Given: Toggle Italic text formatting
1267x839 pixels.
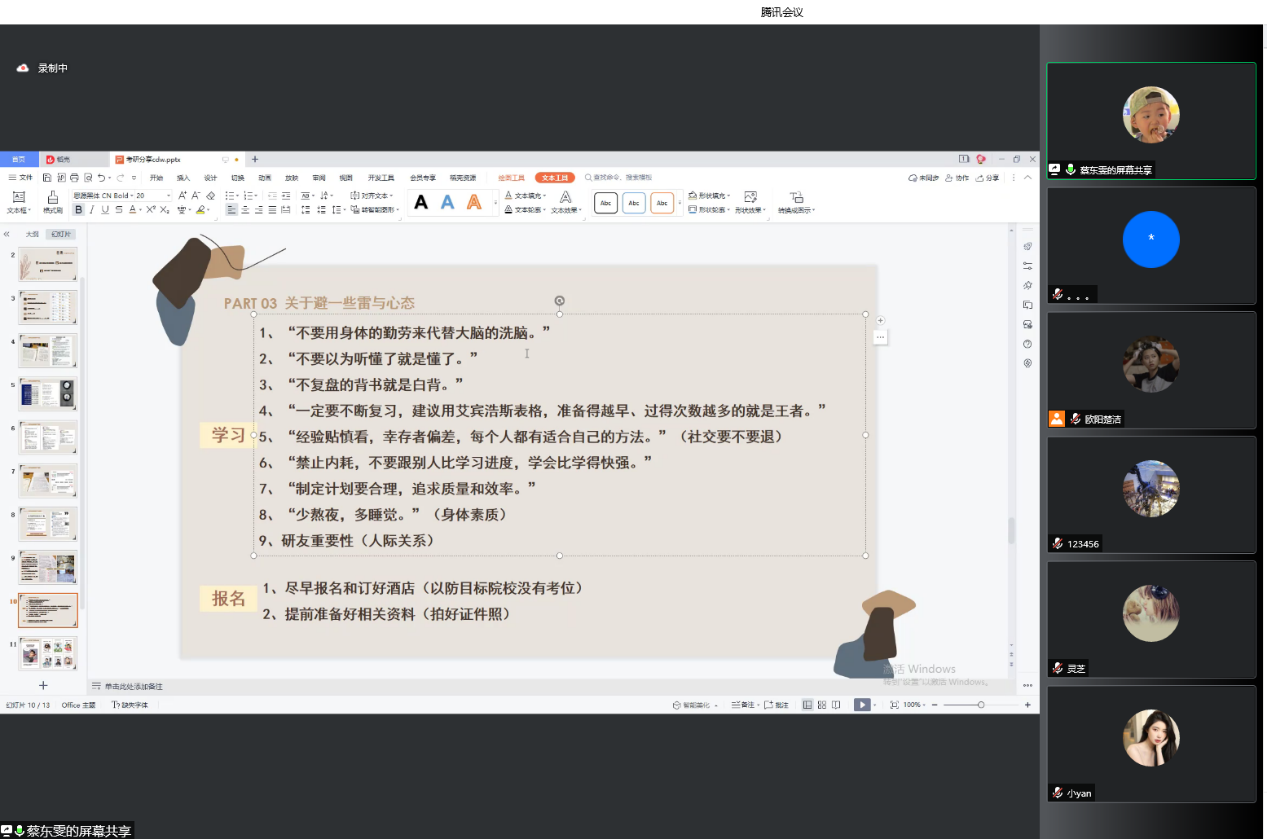Looking at the screenshot, I should pos(92,210).
